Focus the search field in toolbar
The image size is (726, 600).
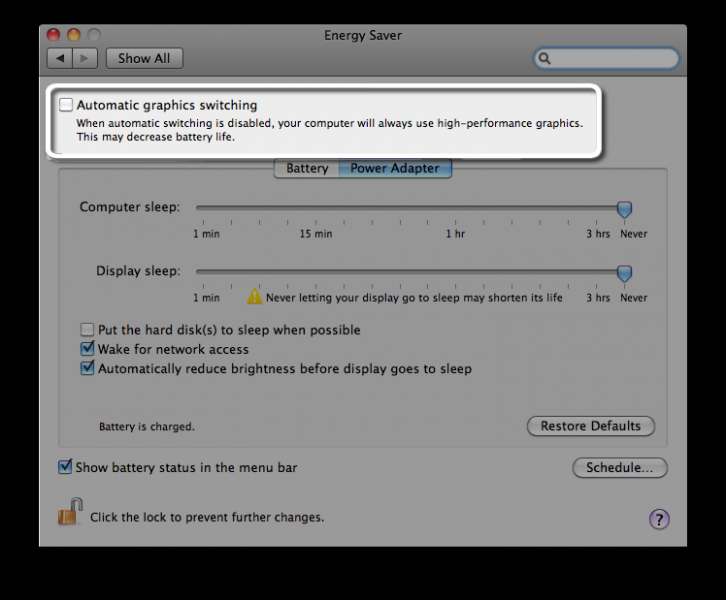tap(606, 58)
